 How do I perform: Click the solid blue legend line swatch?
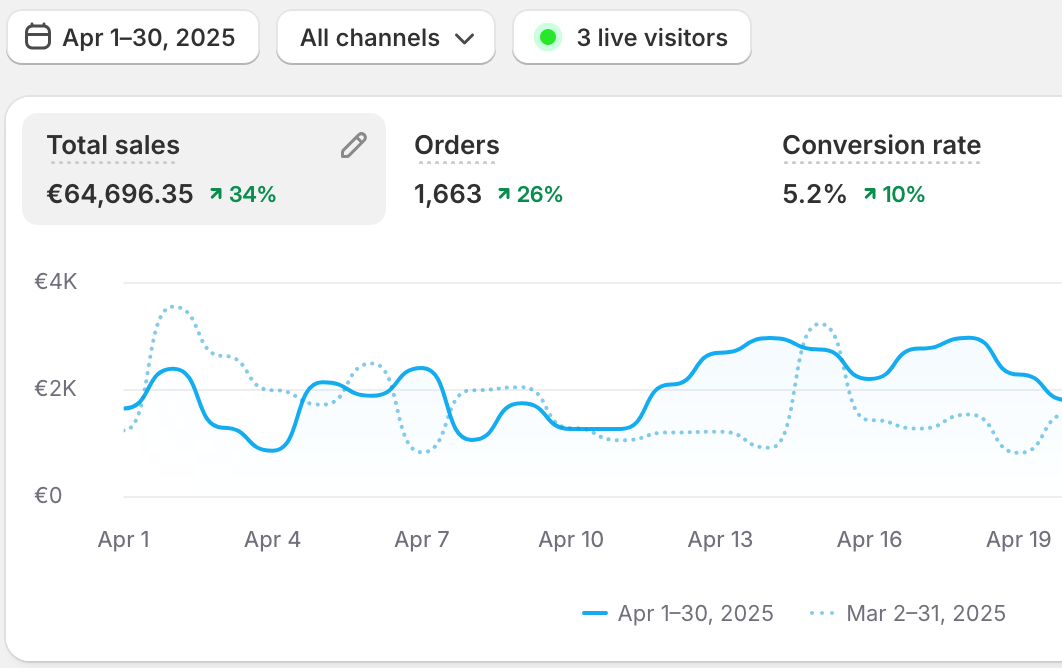[x=595, y=613]
